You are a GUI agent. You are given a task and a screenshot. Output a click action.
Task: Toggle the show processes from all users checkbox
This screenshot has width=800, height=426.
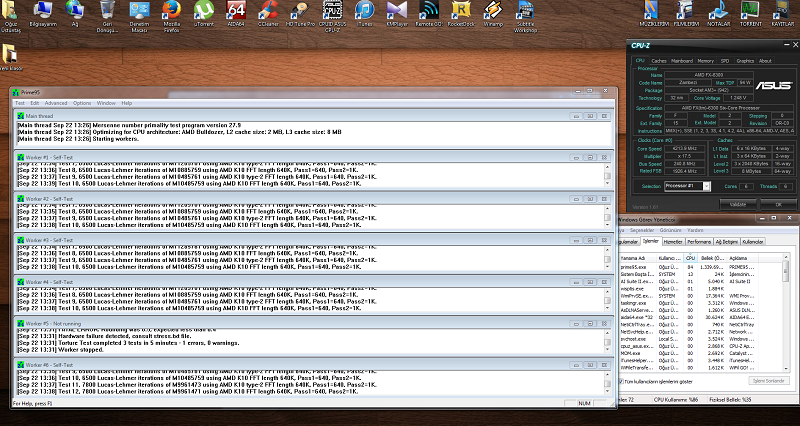[621, 381]
